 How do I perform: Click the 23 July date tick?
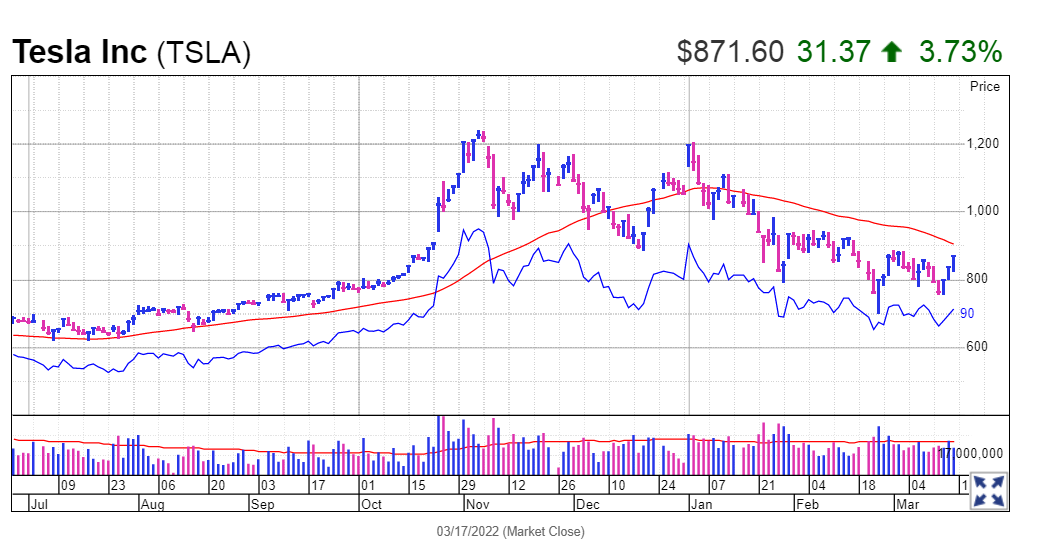[x=118, y=485]
